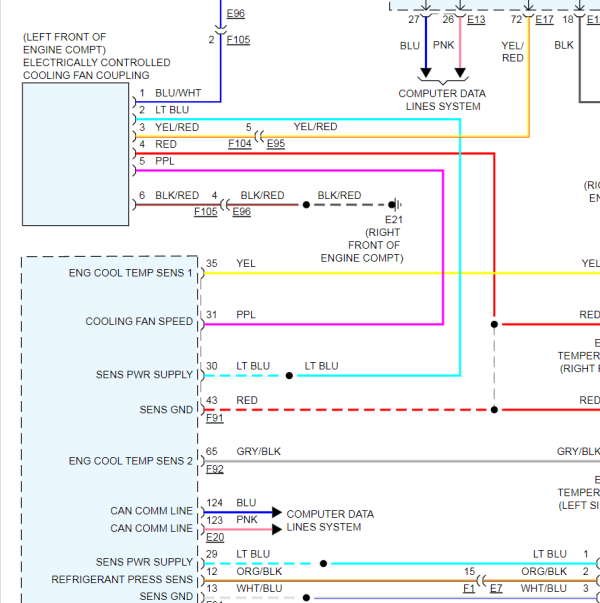The image size is (600, 603).
Task: Click SENS PWR SUPPLY label at pin 30
Action: [x=144, y=375]
